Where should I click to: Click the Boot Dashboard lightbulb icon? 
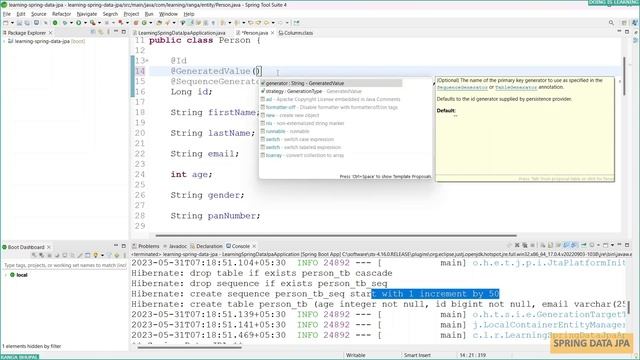click(x=96, y=256)
